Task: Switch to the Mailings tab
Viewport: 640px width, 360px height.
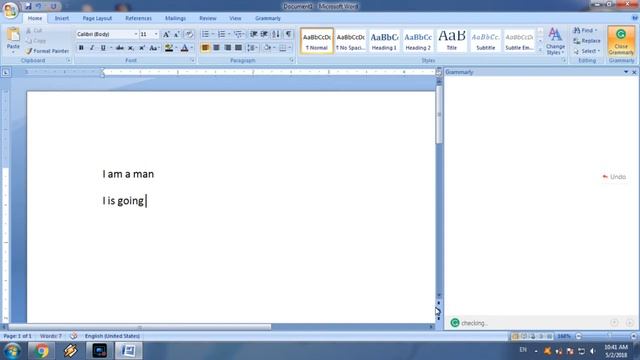Action: (x=176, y=18)
